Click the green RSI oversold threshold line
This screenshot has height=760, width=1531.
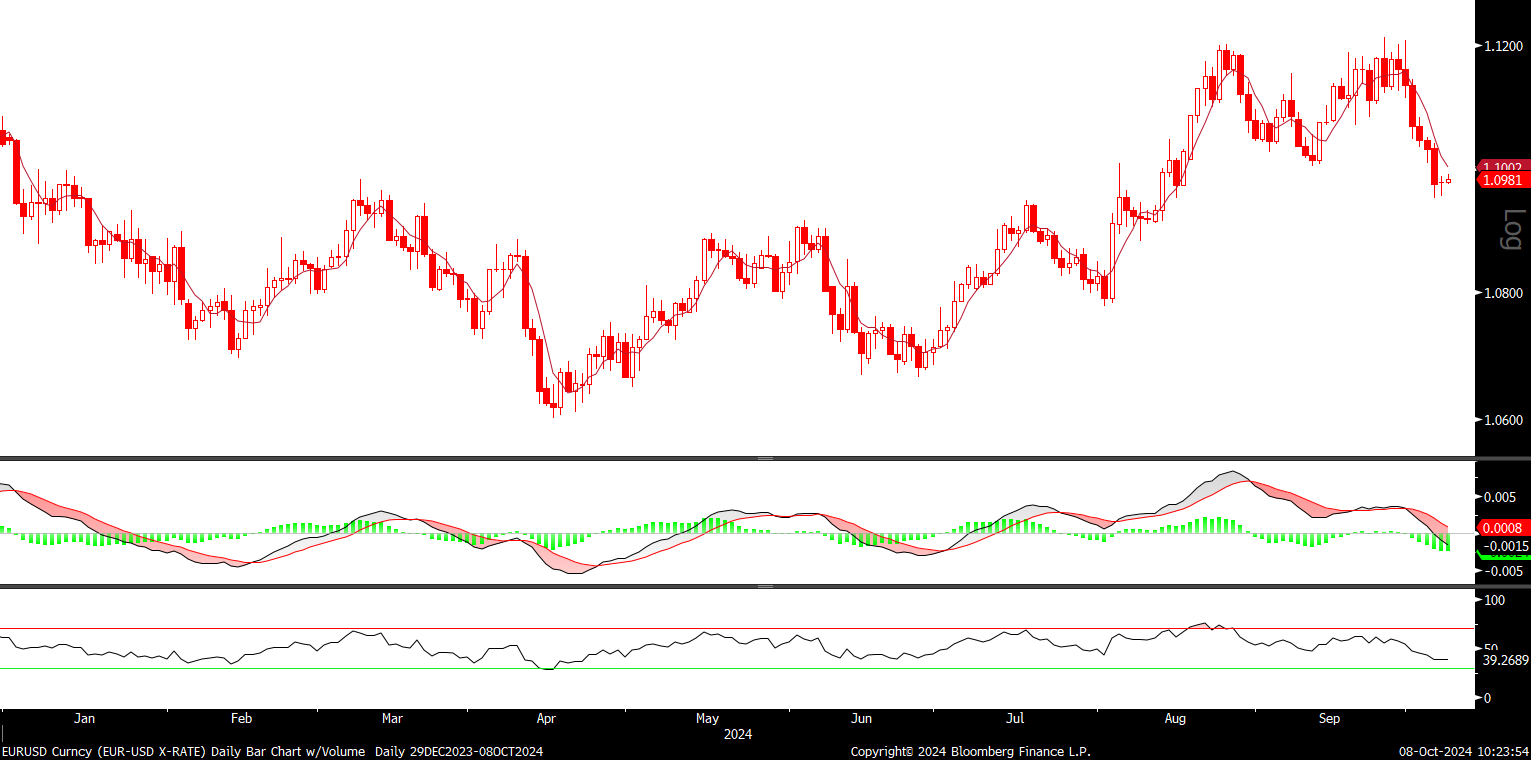tap(738, 668)
